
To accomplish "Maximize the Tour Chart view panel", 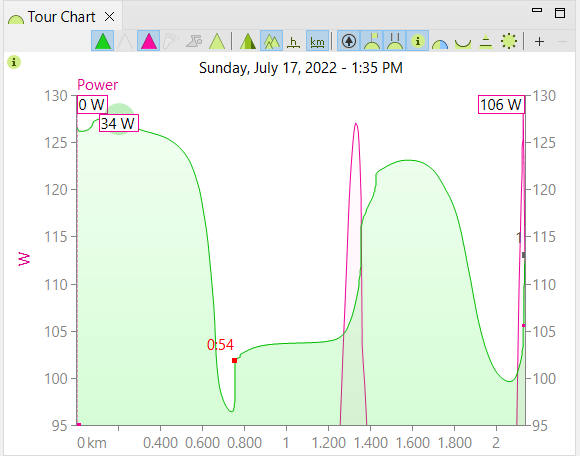I will [560, 13].
